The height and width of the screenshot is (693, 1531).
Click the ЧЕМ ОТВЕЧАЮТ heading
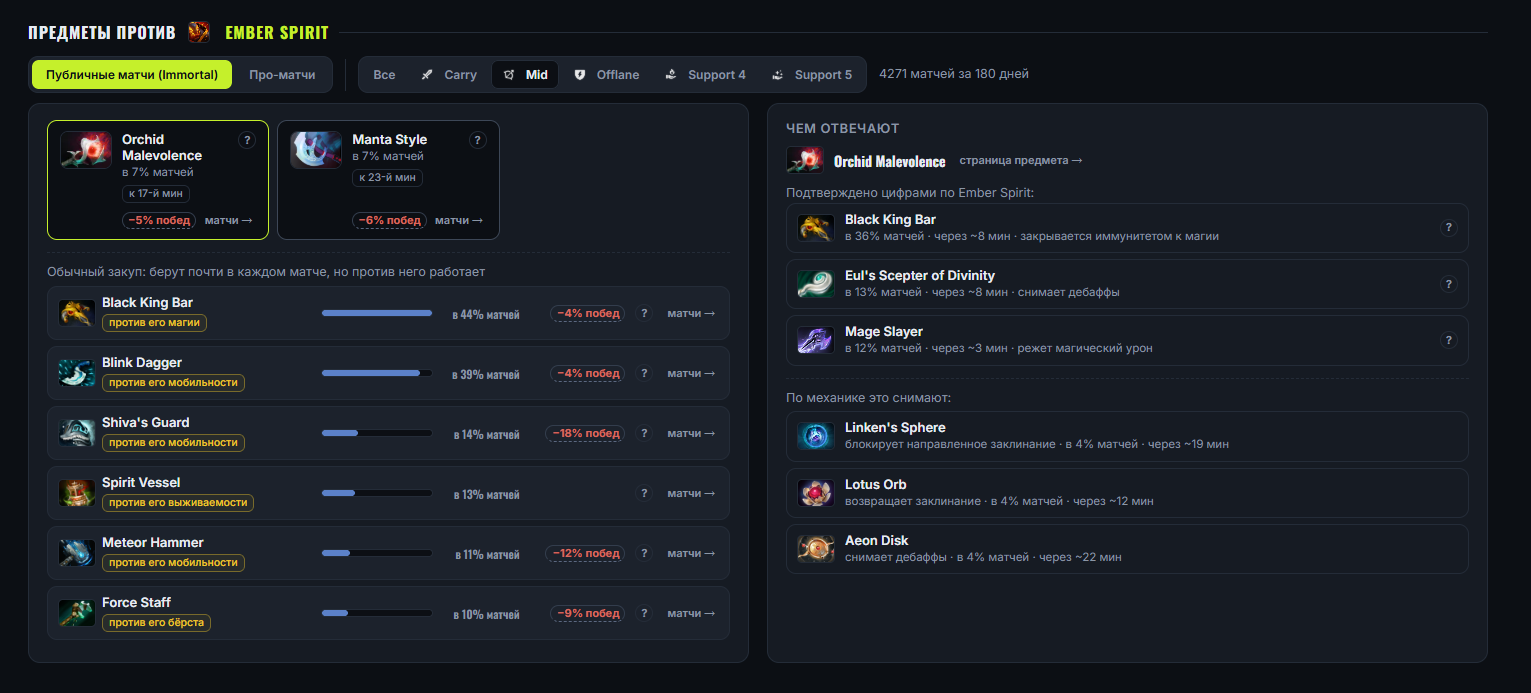843,128
